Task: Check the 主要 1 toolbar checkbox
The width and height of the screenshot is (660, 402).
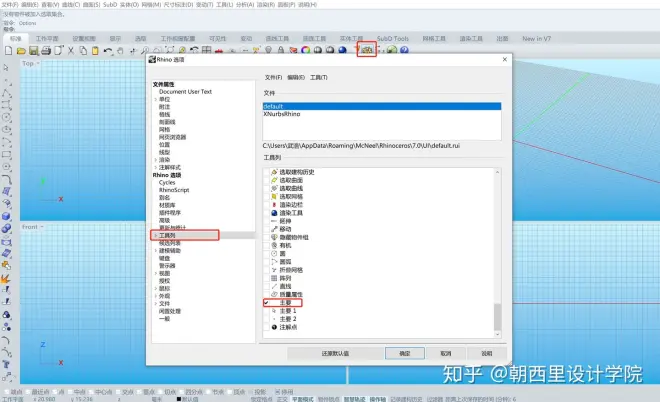Action: coord(266,311)
